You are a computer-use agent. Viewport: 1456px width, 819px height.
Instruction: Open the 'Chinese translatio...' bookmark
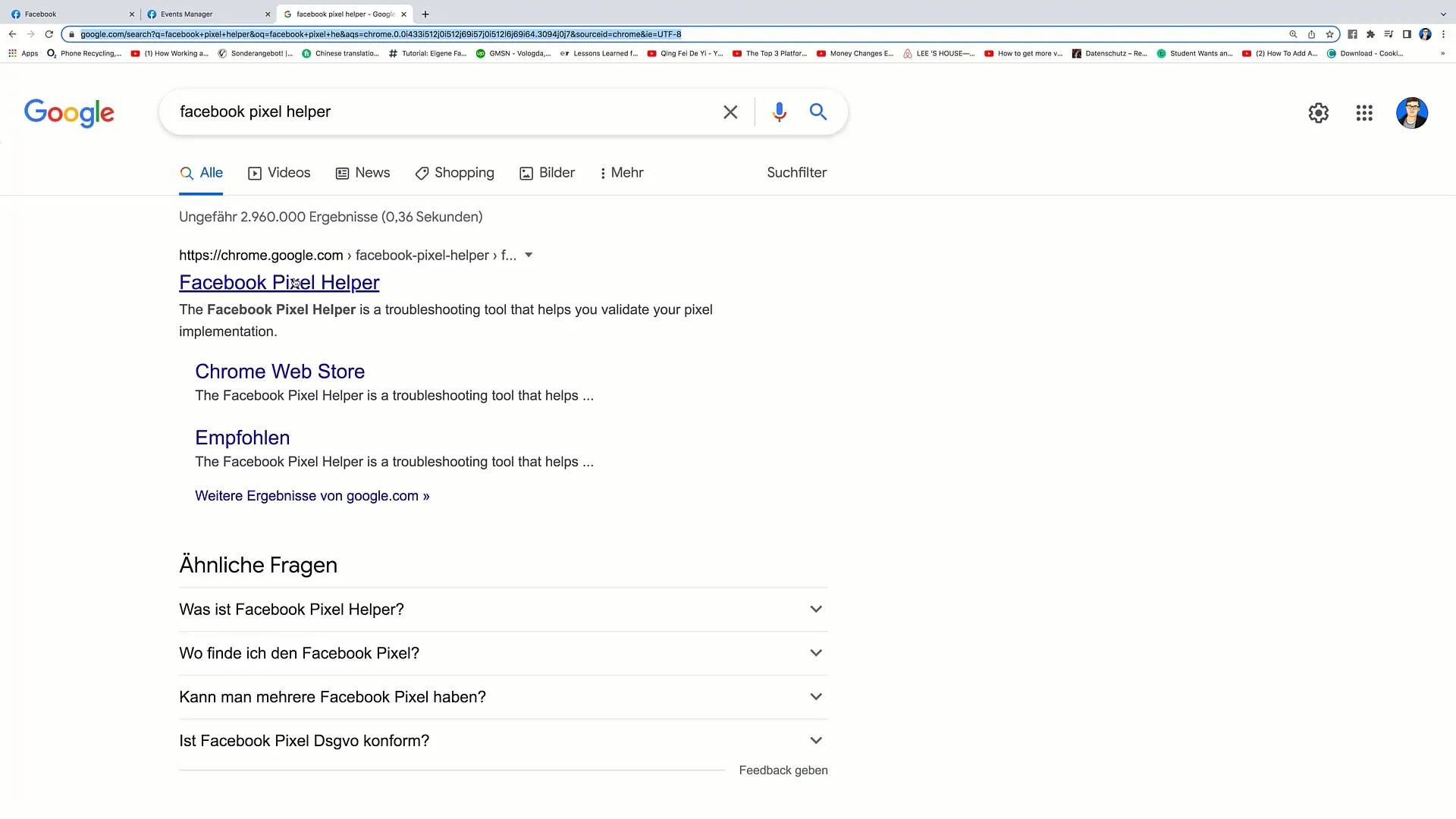tap(340, 54)
